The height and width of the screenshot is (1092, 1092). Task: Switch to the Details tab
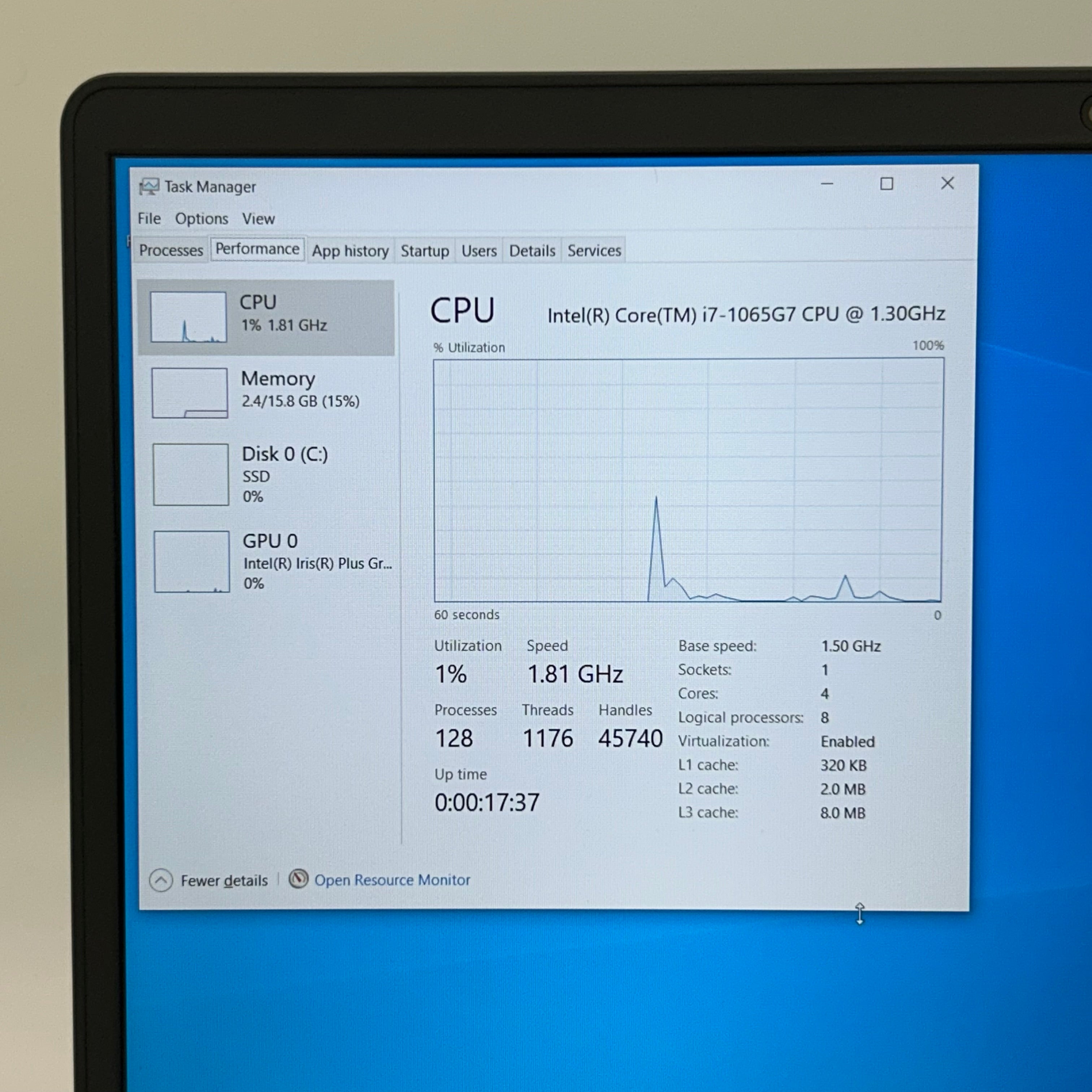(x=532, y=251)
